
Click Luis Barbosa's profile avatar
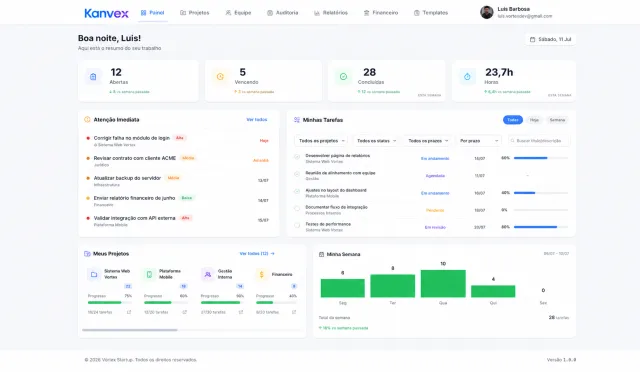(x=487, y=12)
